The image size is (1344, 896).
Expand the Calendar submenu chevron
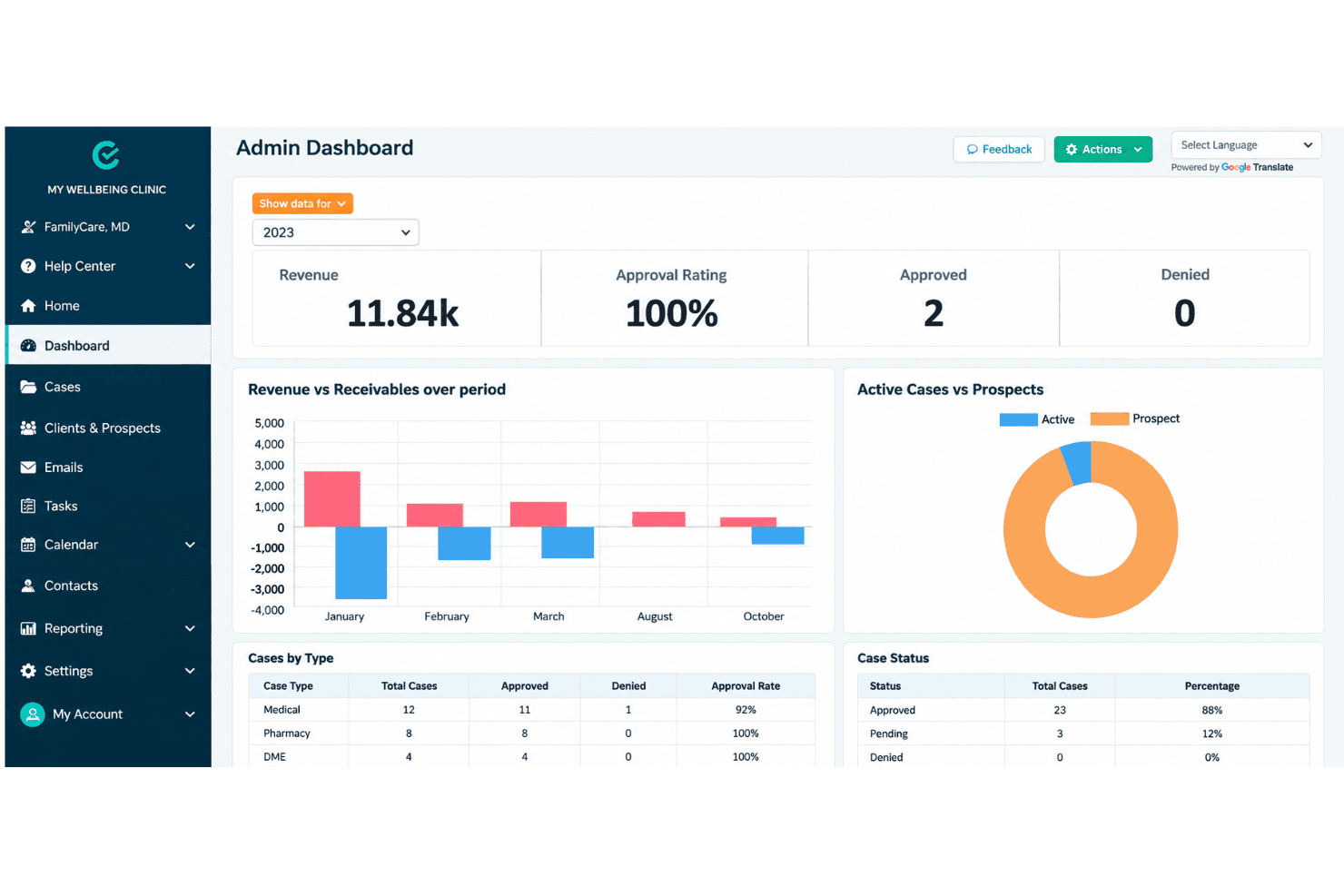190,545
